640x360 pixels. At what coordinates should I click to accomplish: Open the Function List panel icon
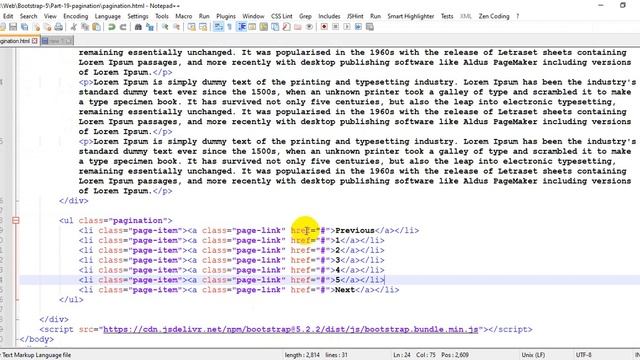[x=286, y=27]
